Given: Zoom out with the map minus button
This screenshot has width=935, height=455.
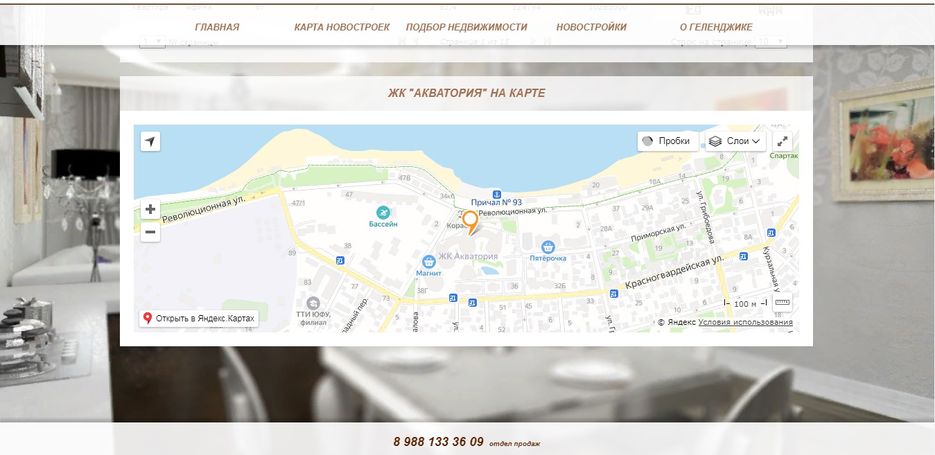Looking at the screenshot, I should tap(150, 232).
